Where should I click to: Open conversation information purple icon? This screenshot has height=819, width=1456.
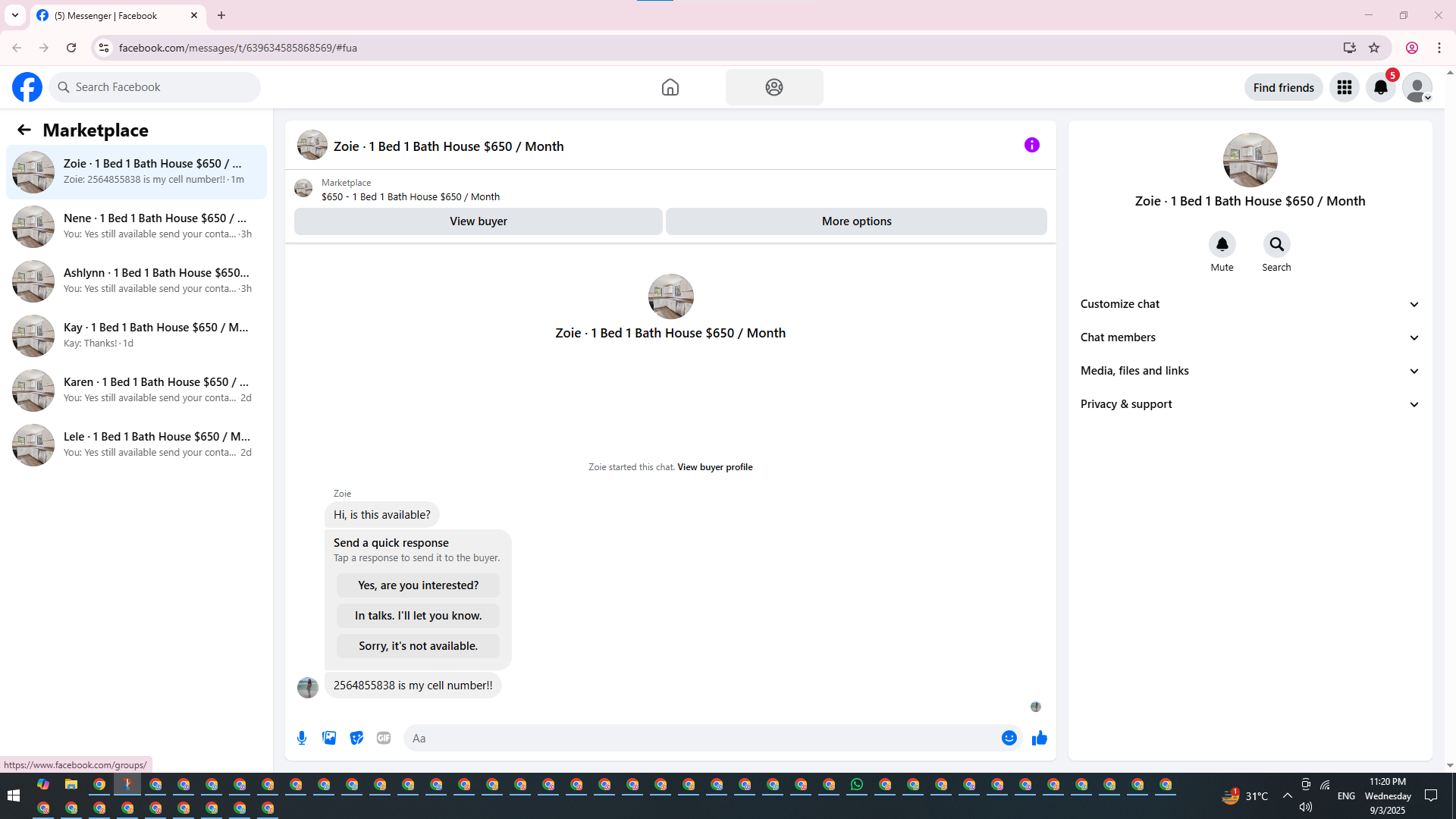[1032, 145]
